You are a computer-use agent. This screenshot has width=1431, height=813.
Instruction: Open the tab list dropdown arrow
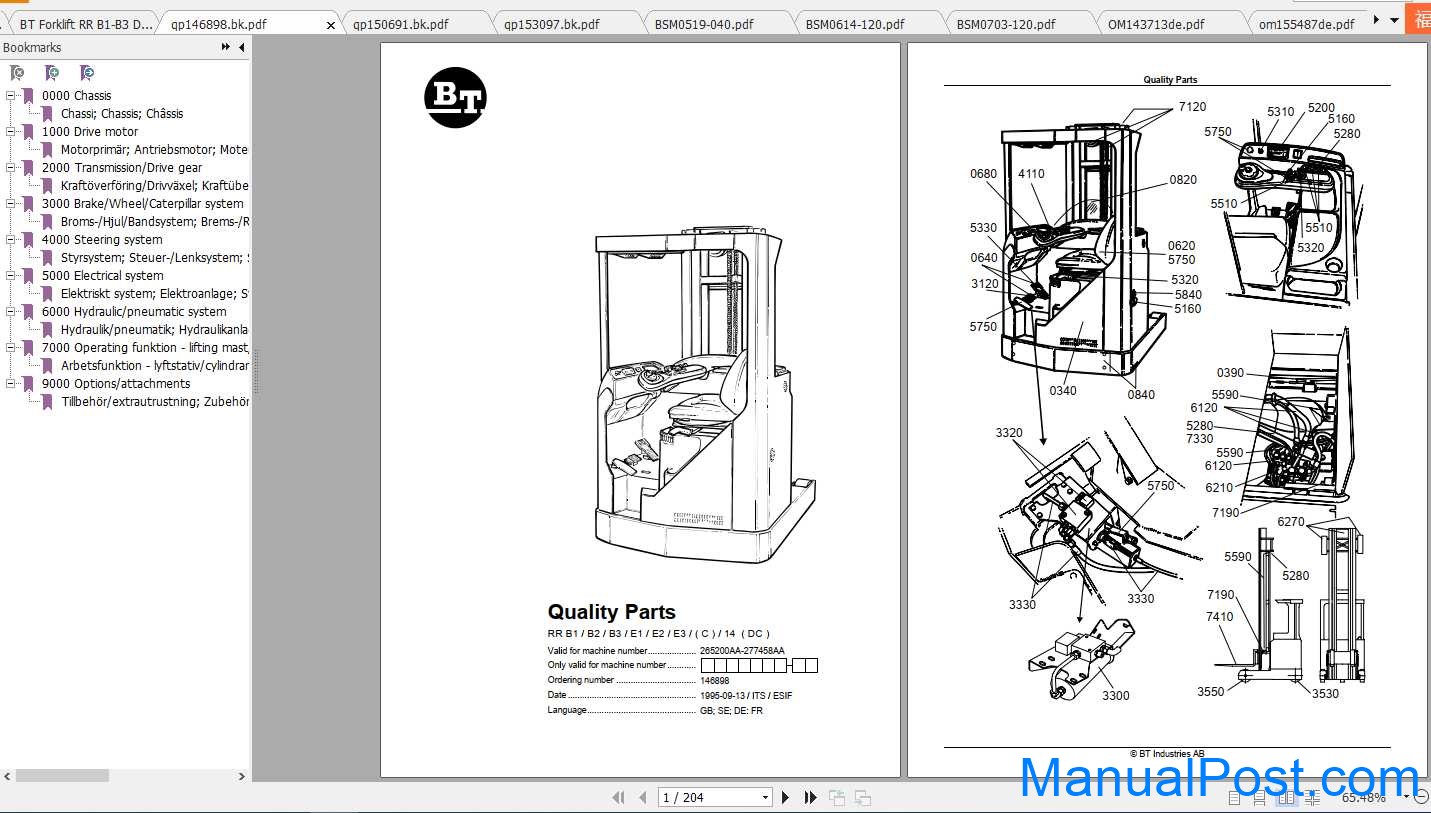pos(1394,19)
